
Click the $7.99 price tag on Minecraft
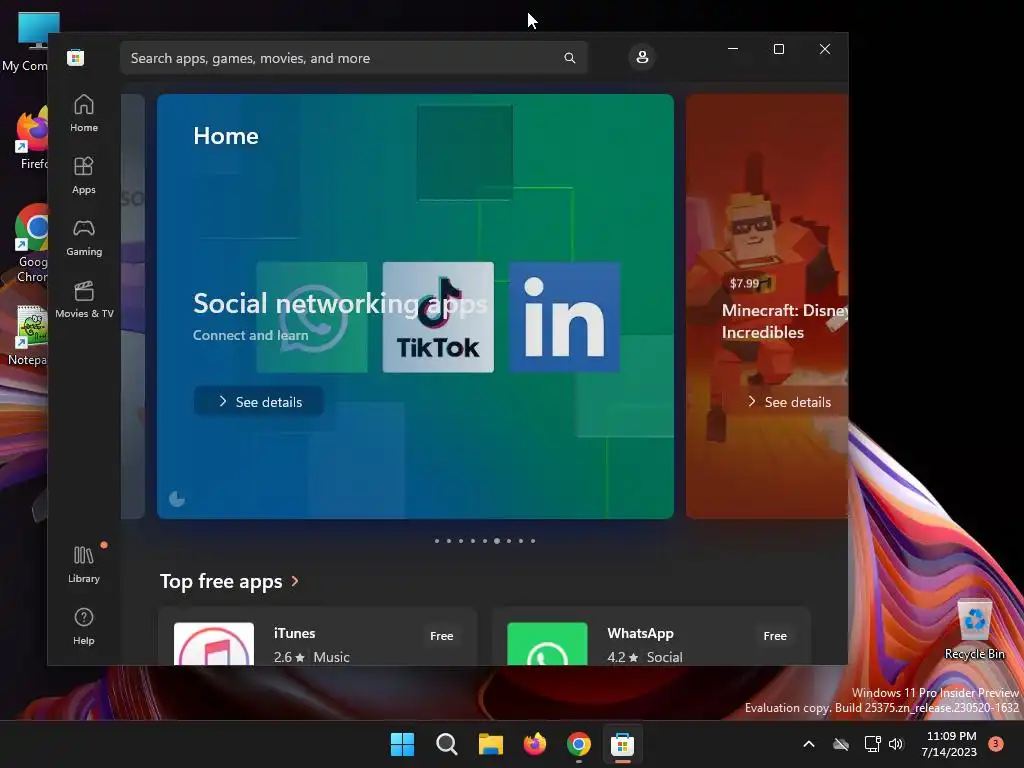[744, 283]
